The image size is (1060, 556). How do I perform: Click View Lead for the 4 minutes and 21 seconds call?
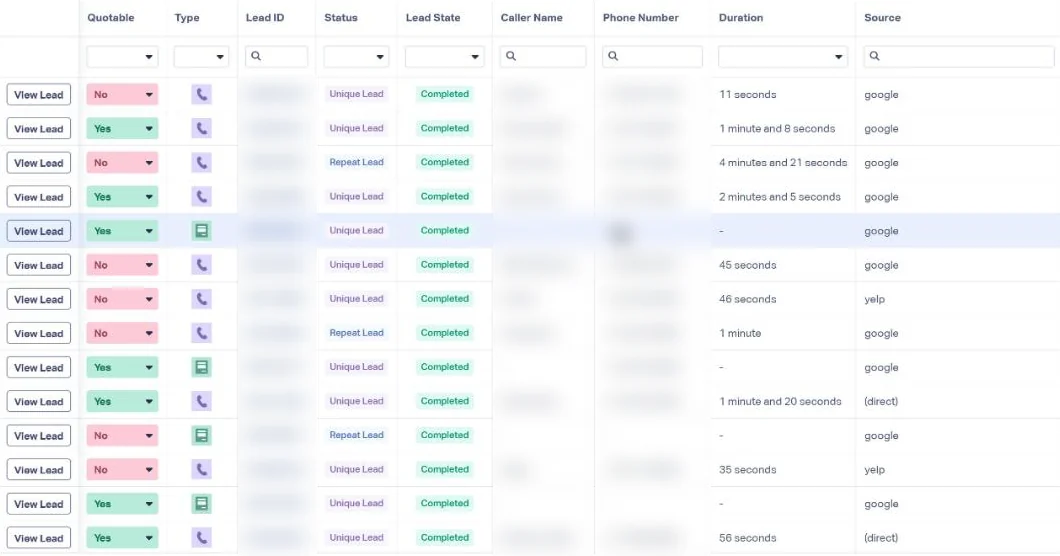[x=39, y=163]
